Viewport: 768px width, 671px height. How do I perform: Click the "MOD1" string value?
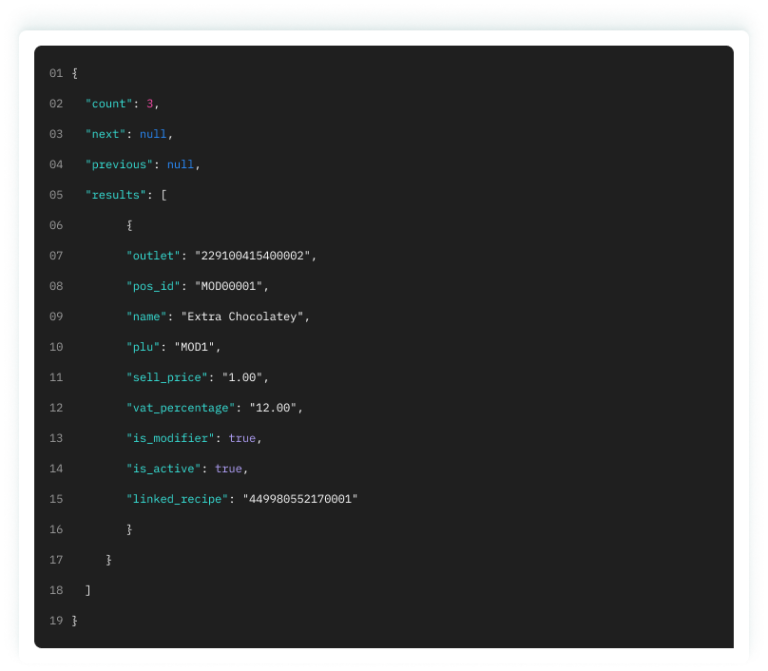196,347
